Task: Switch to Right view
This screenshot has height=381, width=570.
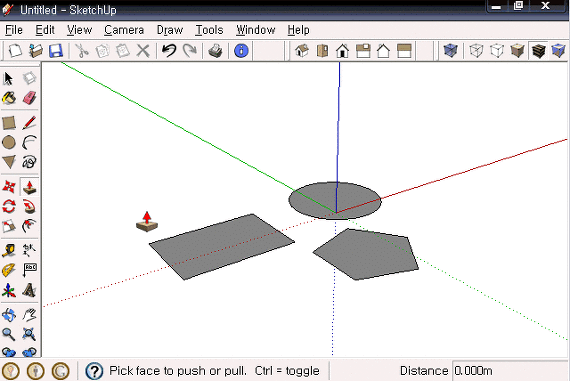Action: pos(363,51)
